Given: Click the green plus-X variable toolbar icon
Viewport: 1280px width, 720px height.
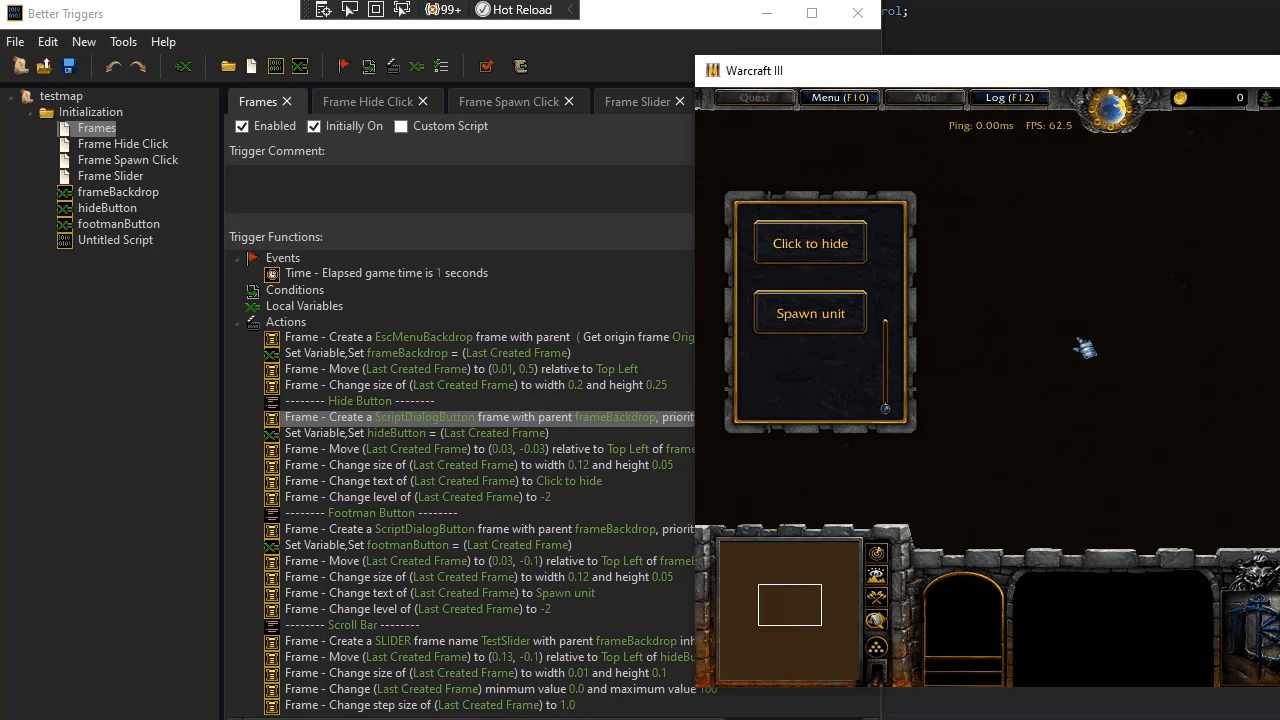Looking at the screenshot, I should tap(183, 66).
